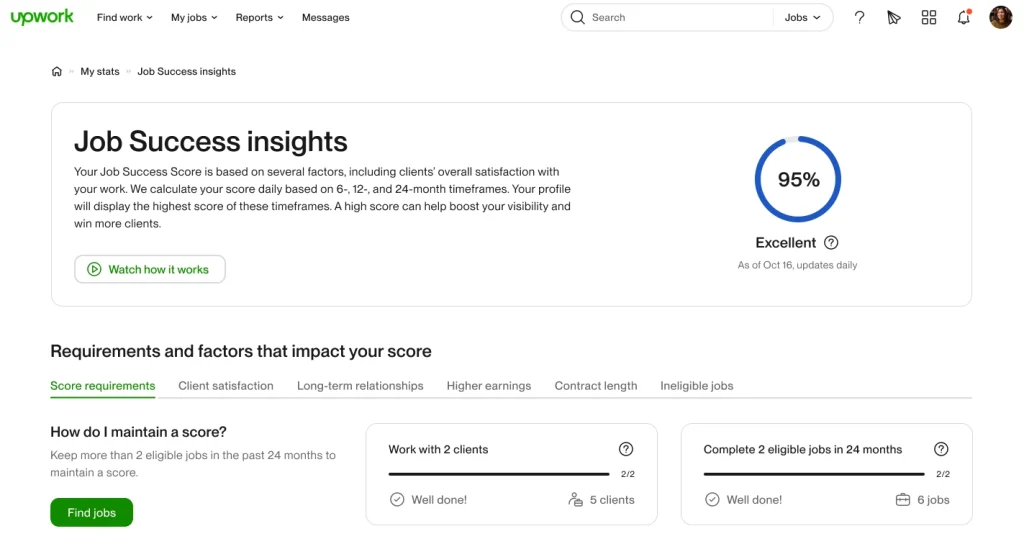Open the Jobs search category dropdown
1024x544 pixels.
(802, 18)
